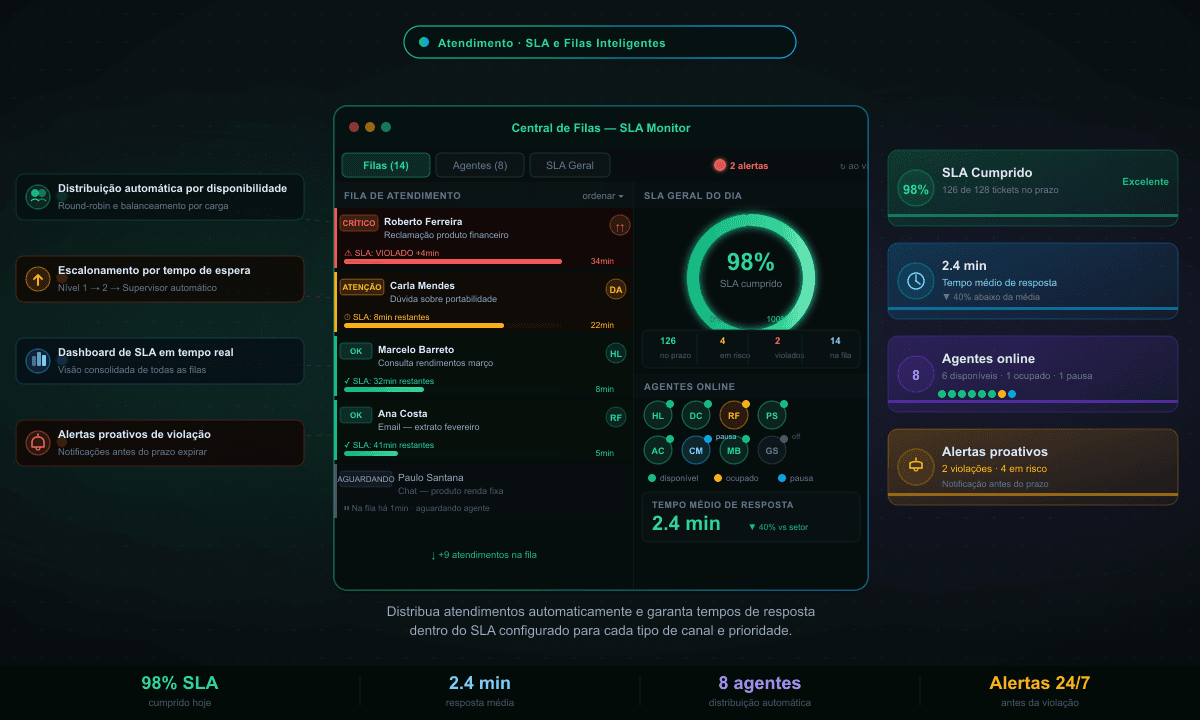Image resolution: width=1200 pixels, height=720 pixels.
Task: Click the Escalonamento up-arrow icon
Action: click(38, 279)
